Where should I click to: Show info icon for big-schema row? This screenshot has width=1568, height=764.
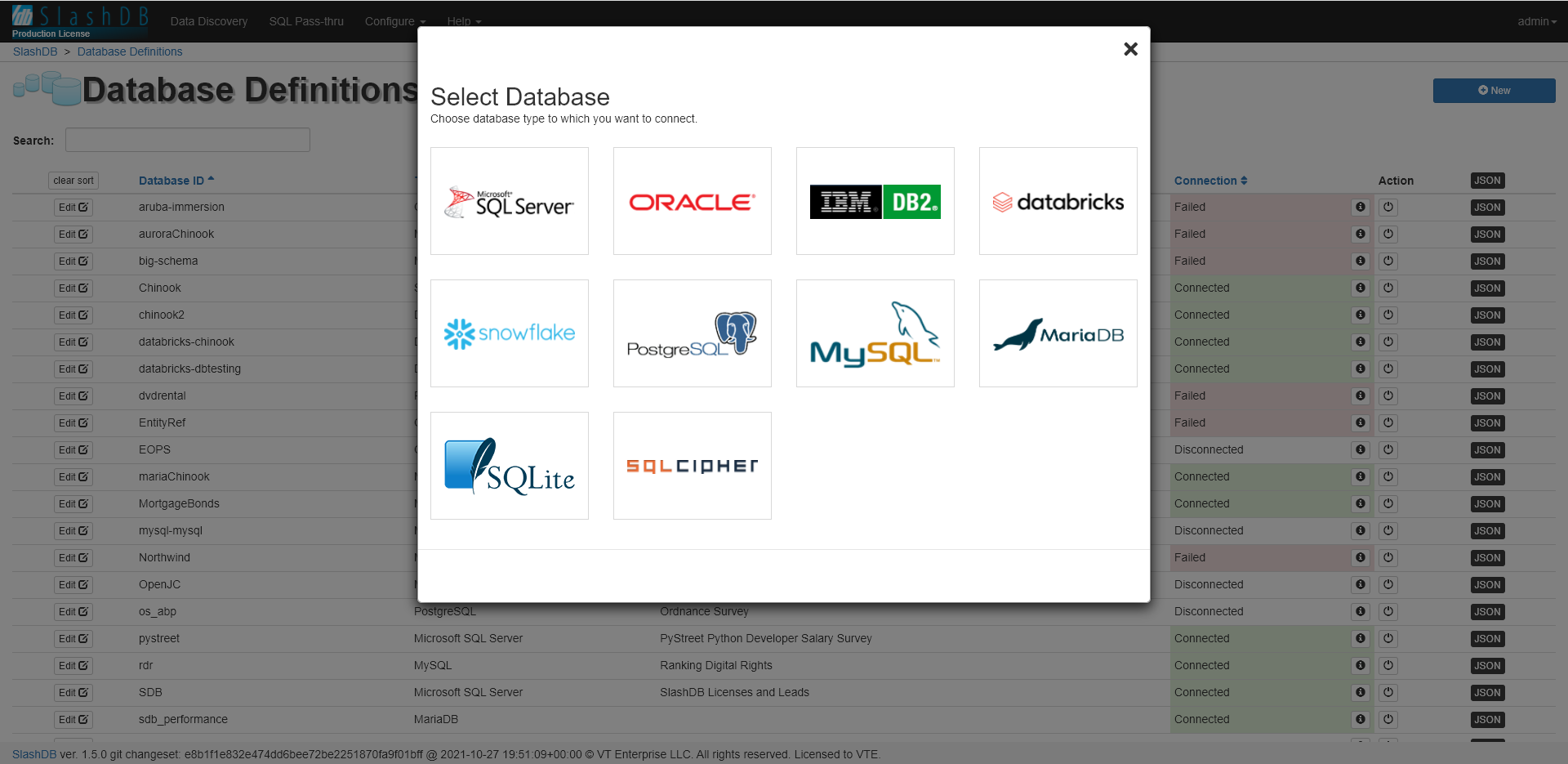[1361, 261]
